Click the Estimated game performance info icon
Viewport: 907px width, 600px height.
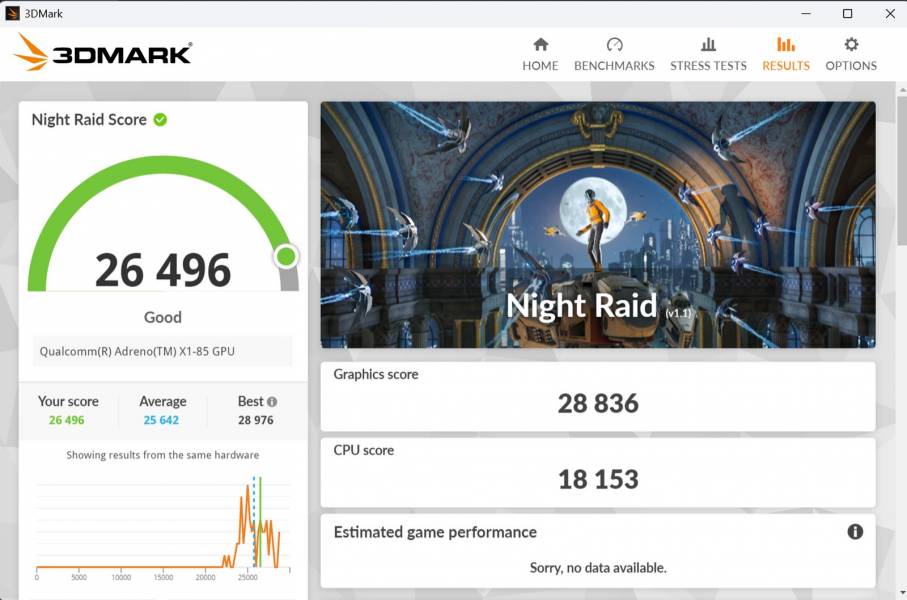855,532
